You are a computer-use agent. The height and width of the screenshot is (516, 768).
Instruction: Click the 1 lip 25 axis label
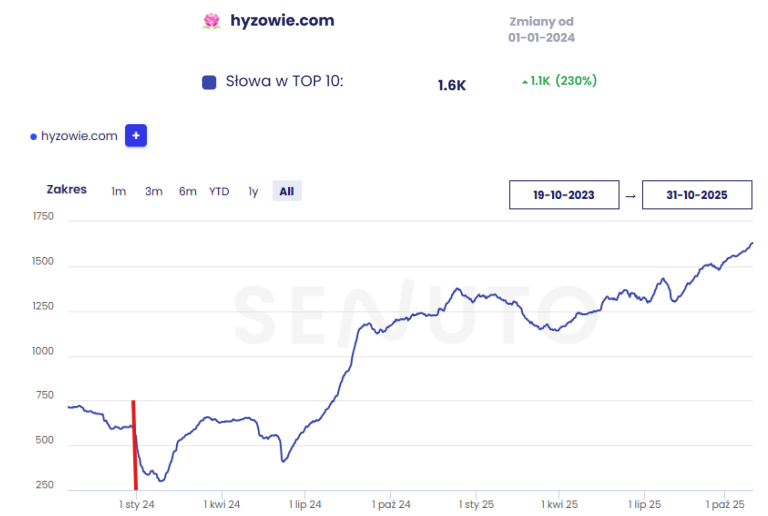point(645,504)
